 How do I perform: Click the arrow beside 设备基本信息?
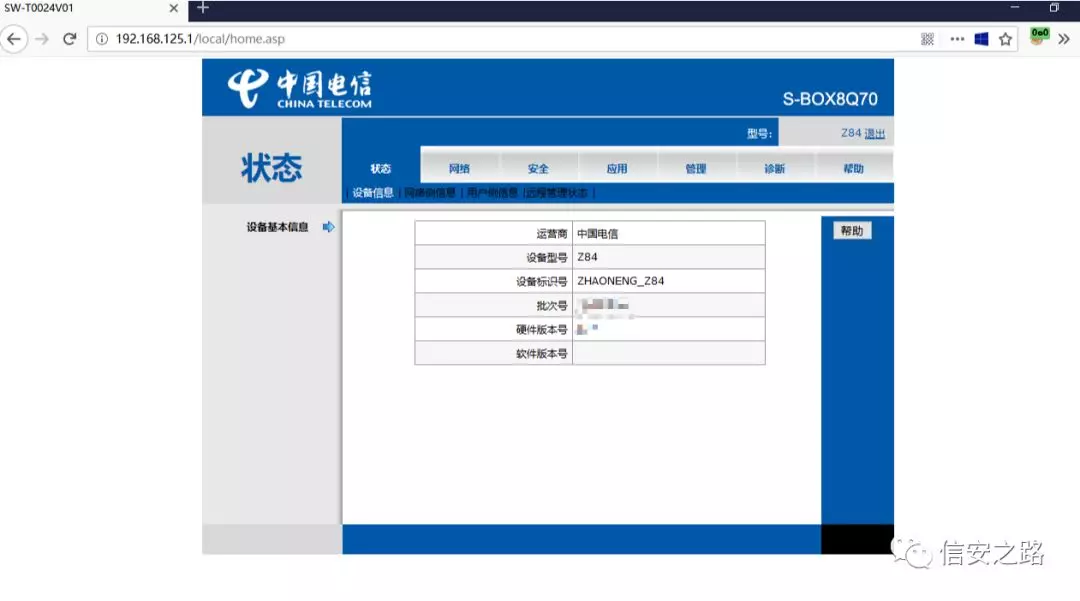[x=329, y=226]
